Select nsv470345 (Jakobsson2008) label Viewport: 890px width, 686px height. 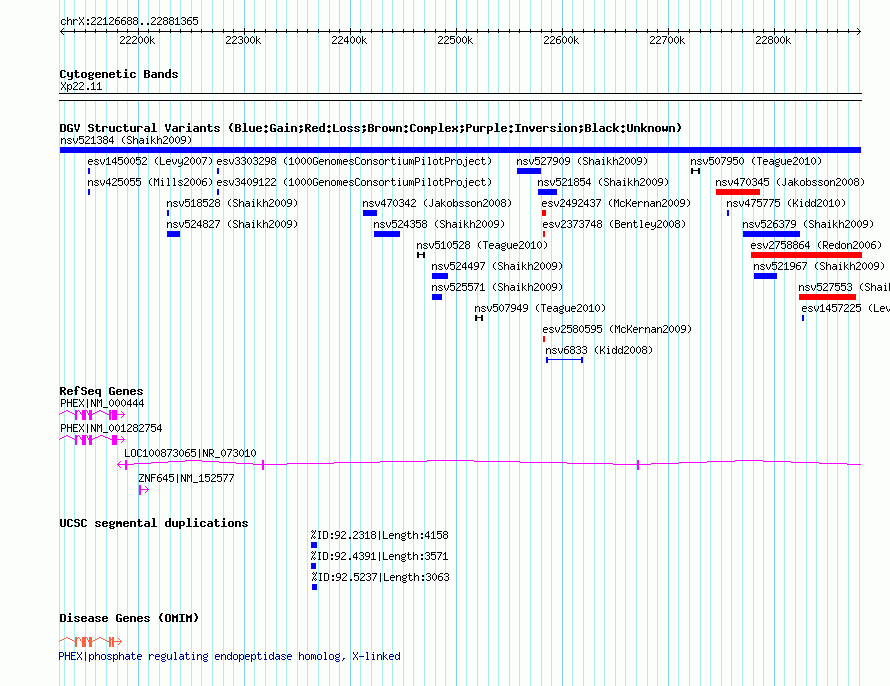click(790, 182)
